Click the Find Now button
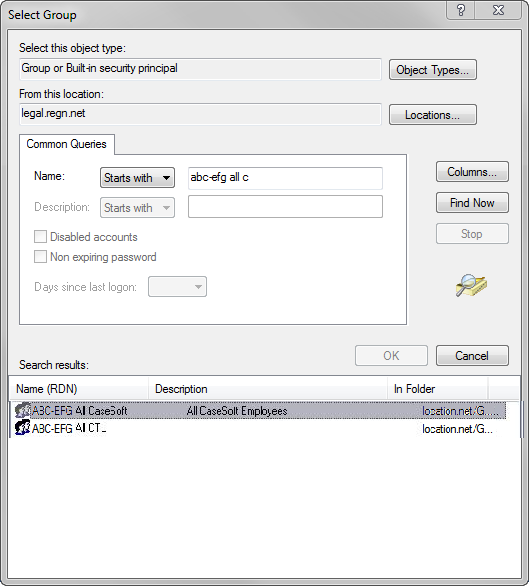Image resolution: width=530 pixels, height=586 pixels. tap(472, 203)
